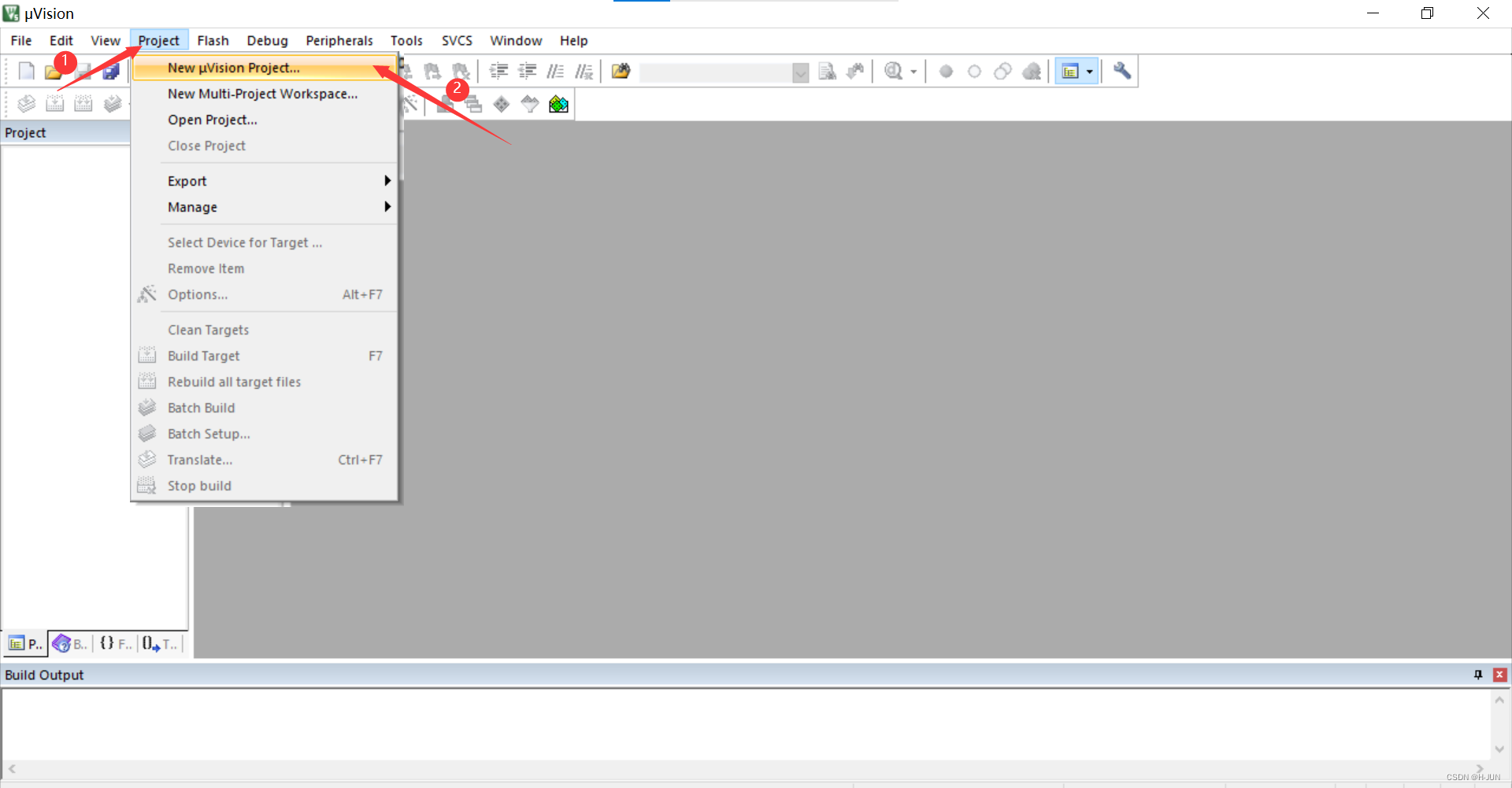Image resolution: width=1512 pixels, height=788 pixels.
Task: Click the Batch Build toolbar icon
Action: click(x=113, y=104)
